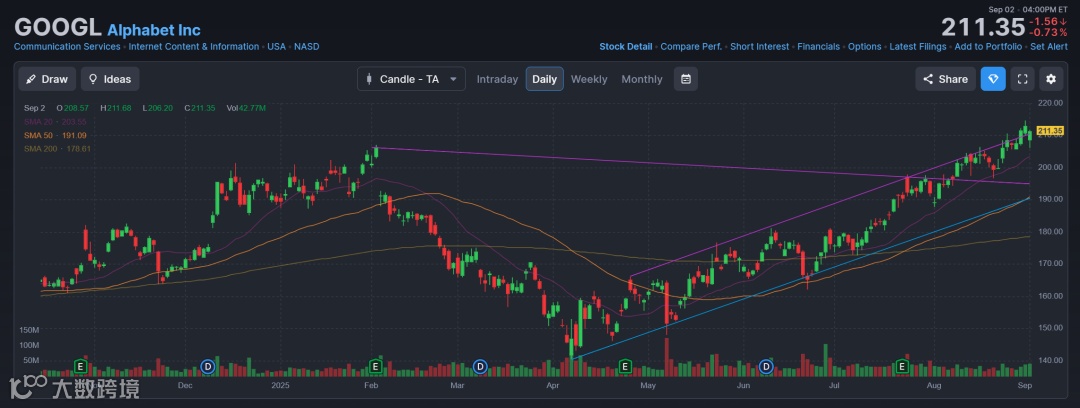
Task: Open the Communication Services sector link
Action: (67, 47)
